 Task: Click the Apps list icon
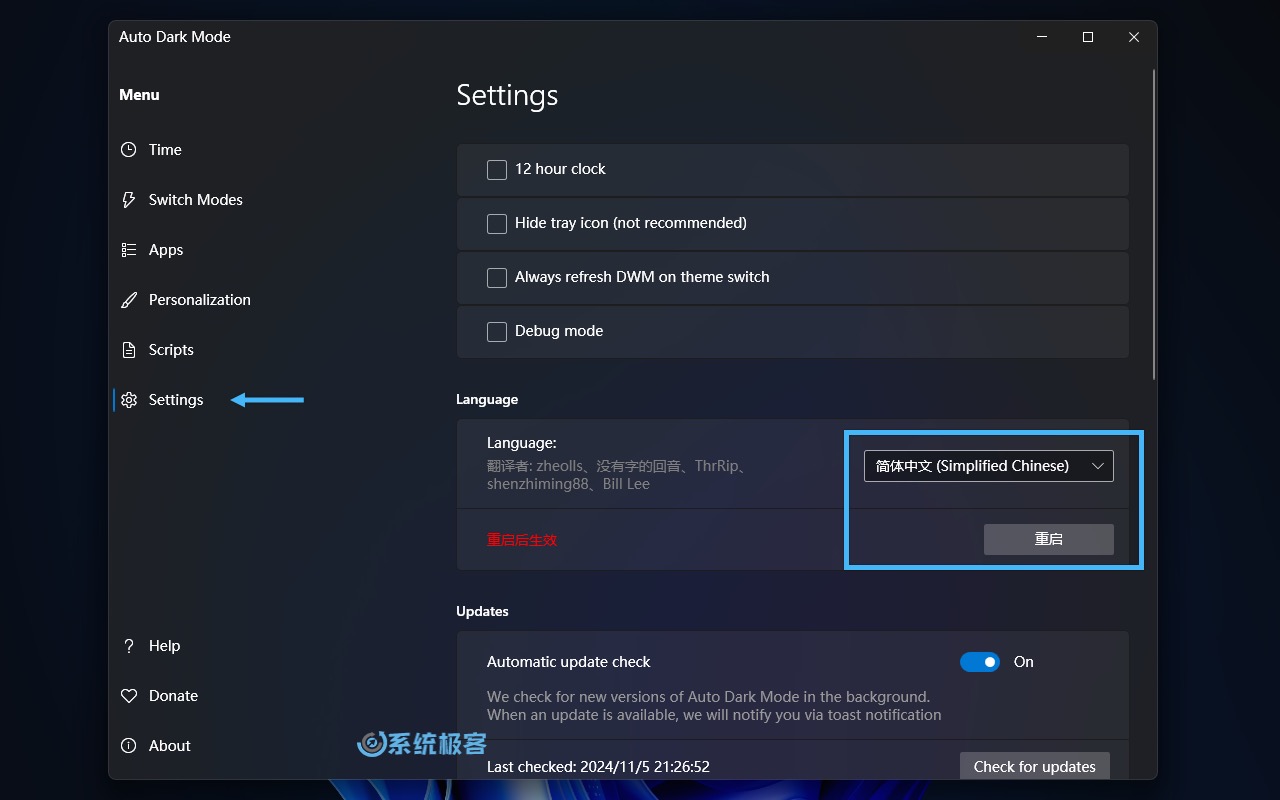pyautogui.click(x=129, y=250)
